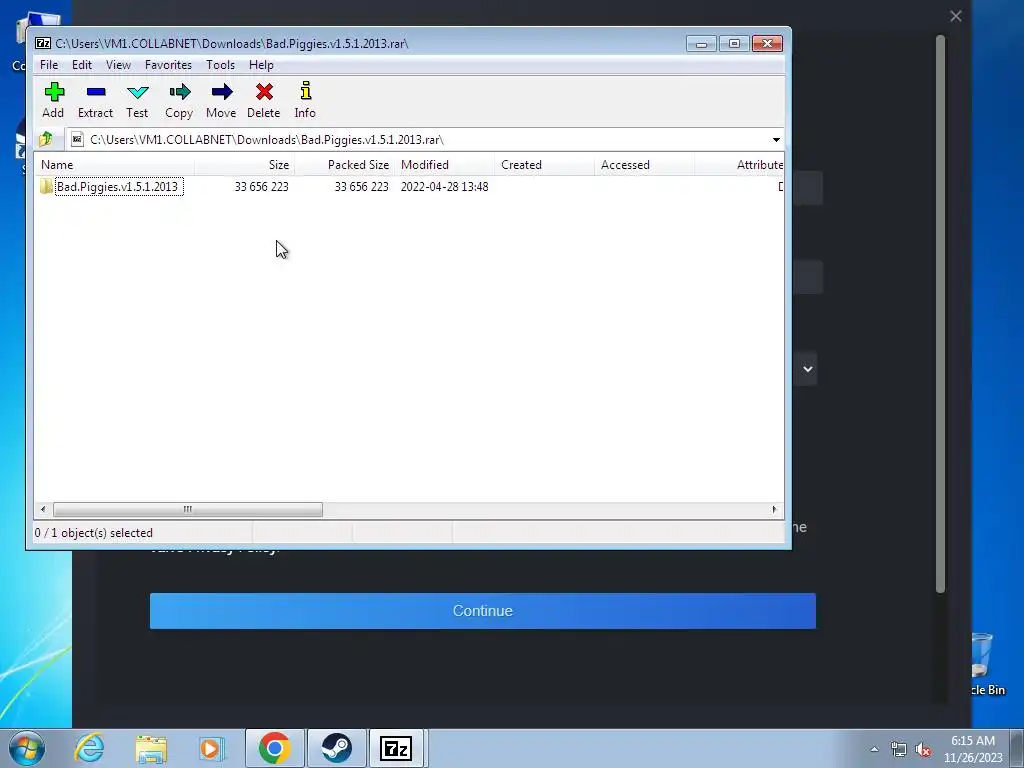This screenshot has width=1024, height=768.
Task: Click the 0 / 1 object(s) selected status
Action: 93,533
